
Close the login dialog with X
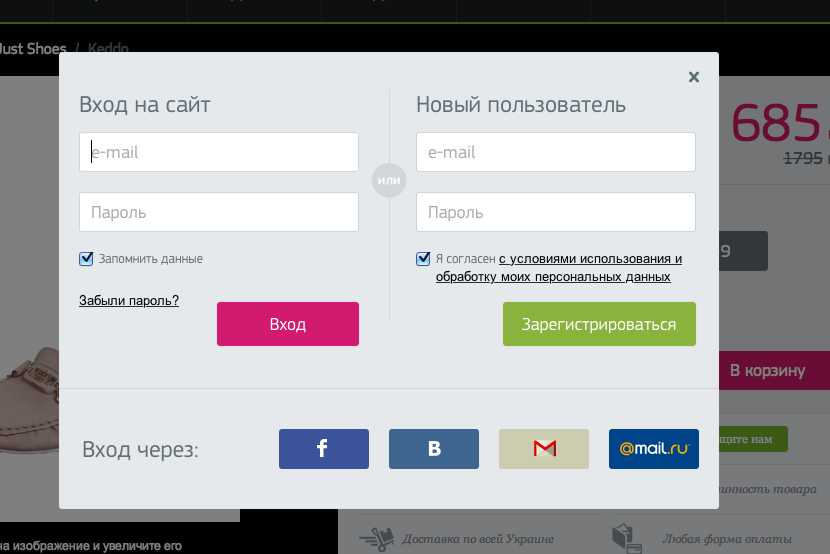[x=694, y=77]
